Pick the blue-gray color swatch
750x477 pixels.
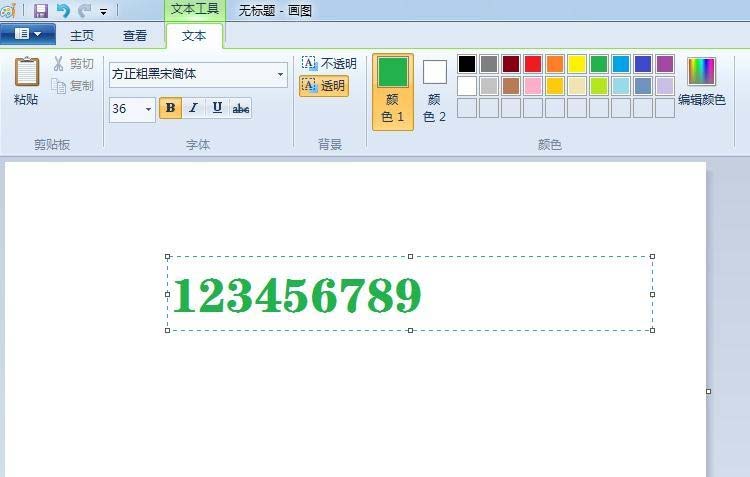click(643, 86)
